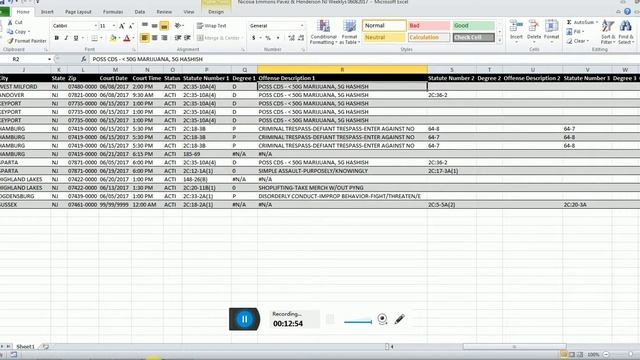Click the AutoSum button
Viewport: 640px width, 360px height.
point(582,22)
